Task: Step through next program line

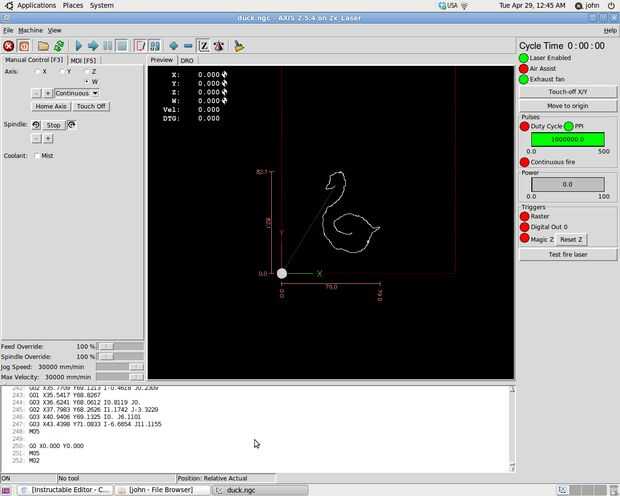Action: tap(93, 46)
